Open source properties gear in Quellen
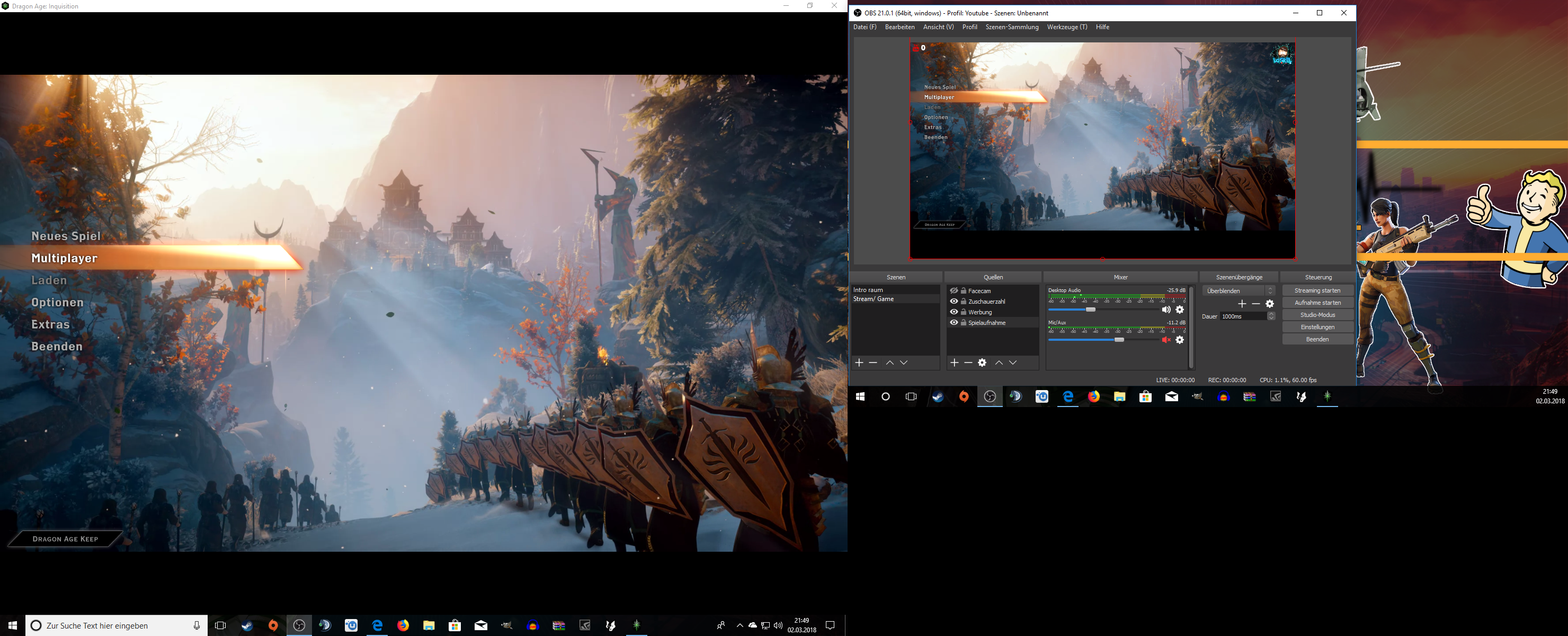 (x=982, y=363)
